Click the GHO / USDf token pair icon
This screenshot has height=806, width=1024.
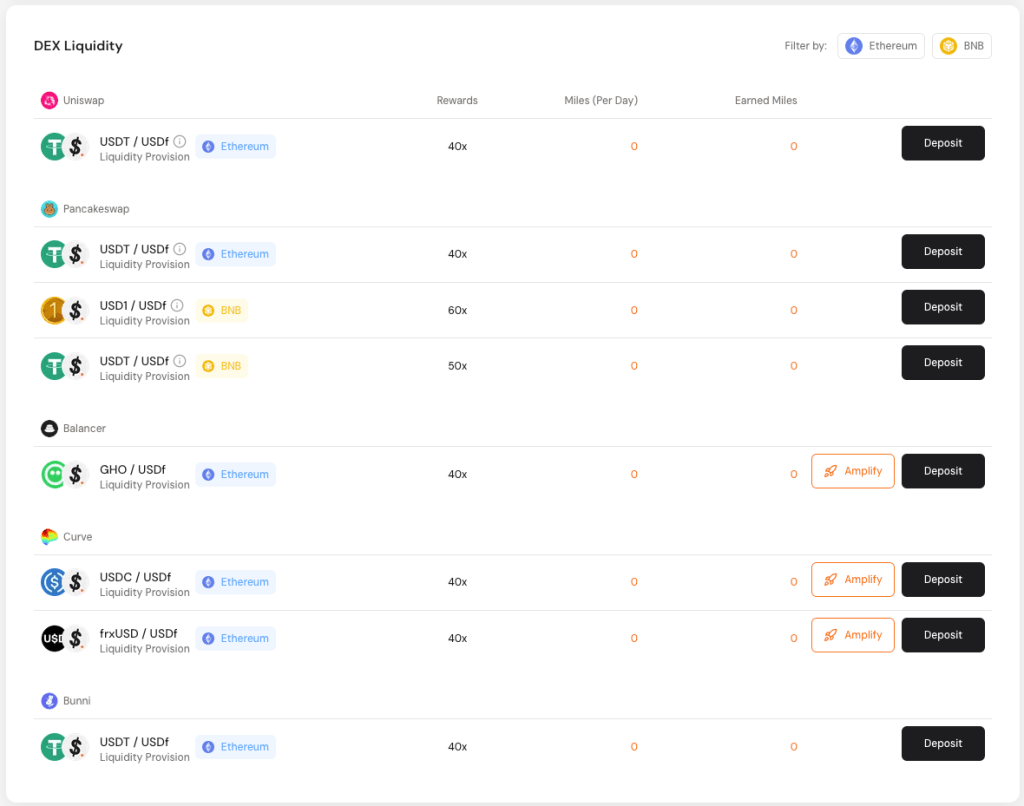tap(65, 474)
